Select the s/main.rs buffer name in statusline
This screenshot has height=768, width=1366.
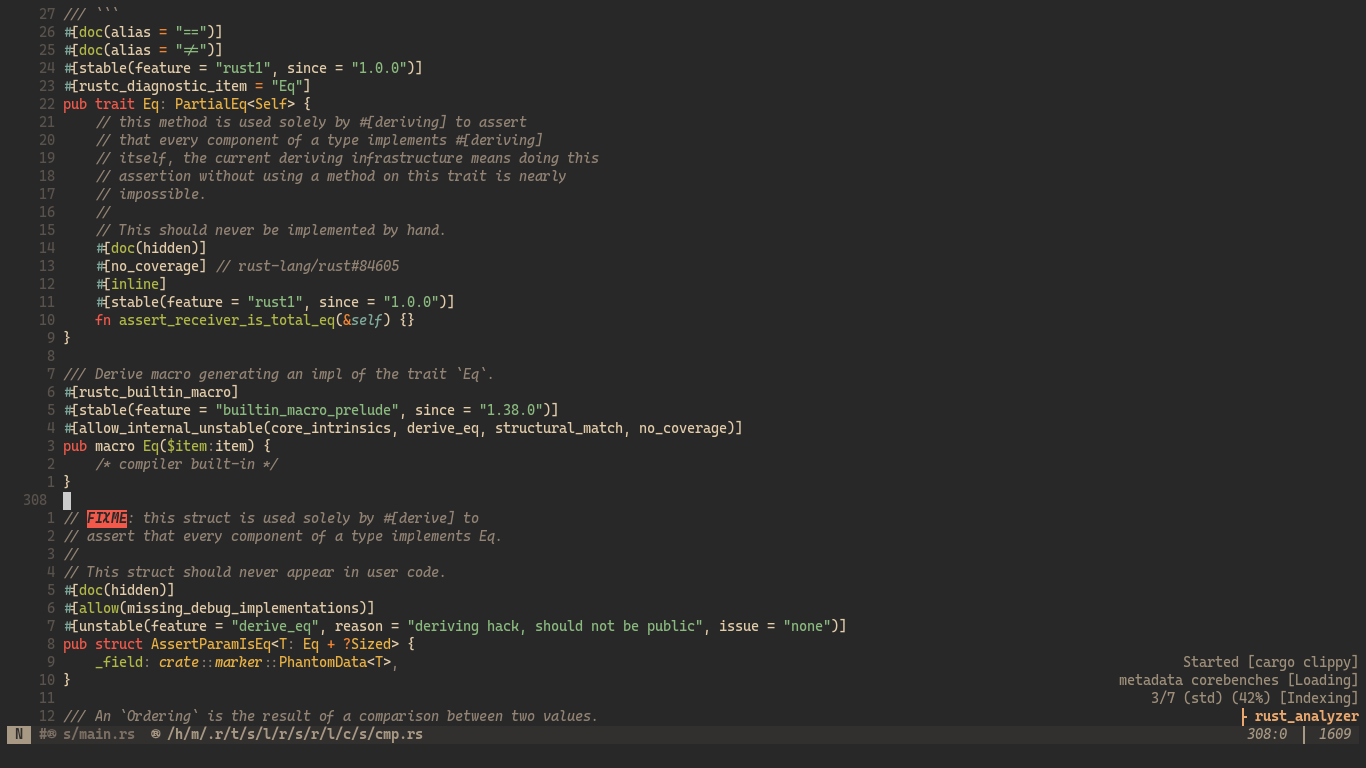(x=99, y=734)
